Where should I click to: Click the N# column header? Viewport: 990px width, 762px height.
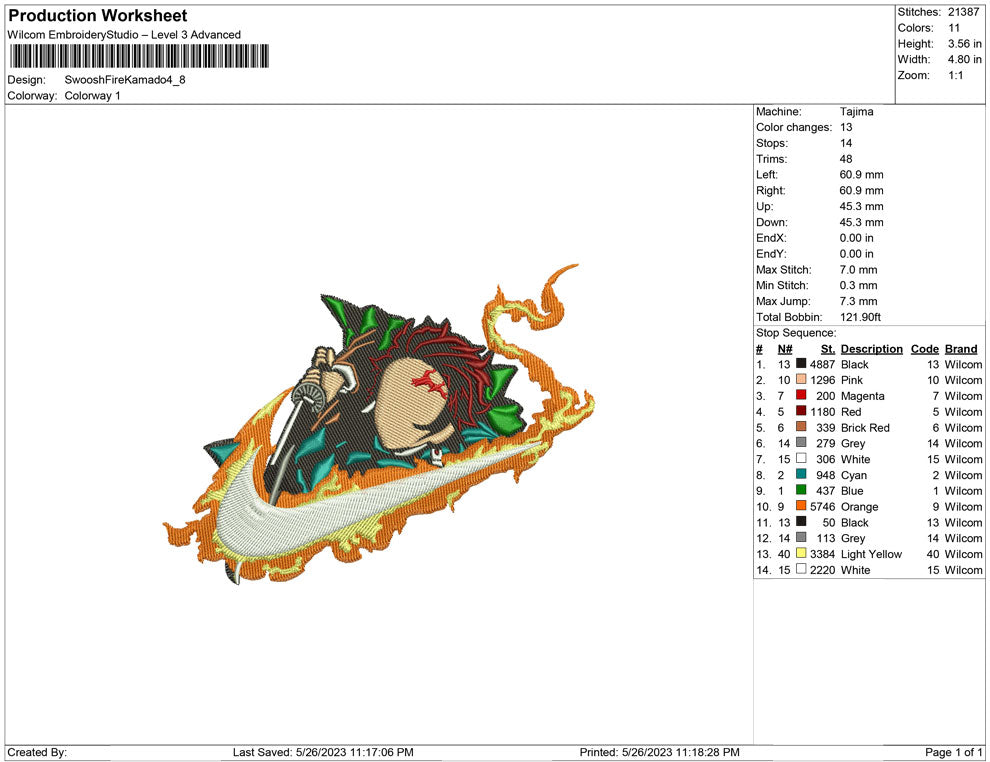click(785, 349)
